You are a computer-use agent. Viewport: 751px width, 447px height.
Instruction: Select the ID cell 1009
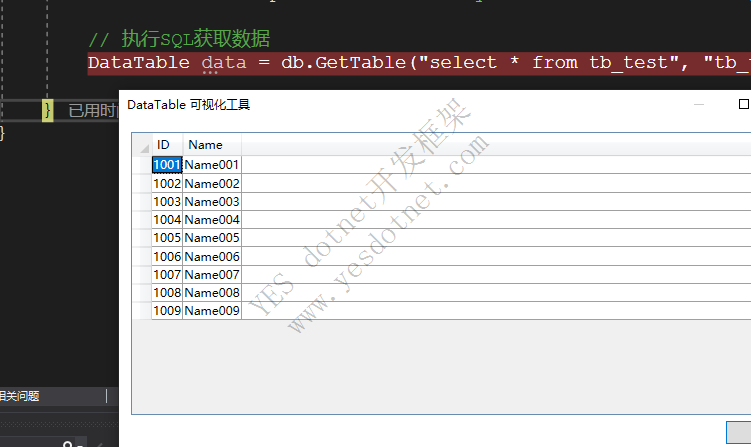(x=167, y=310)
